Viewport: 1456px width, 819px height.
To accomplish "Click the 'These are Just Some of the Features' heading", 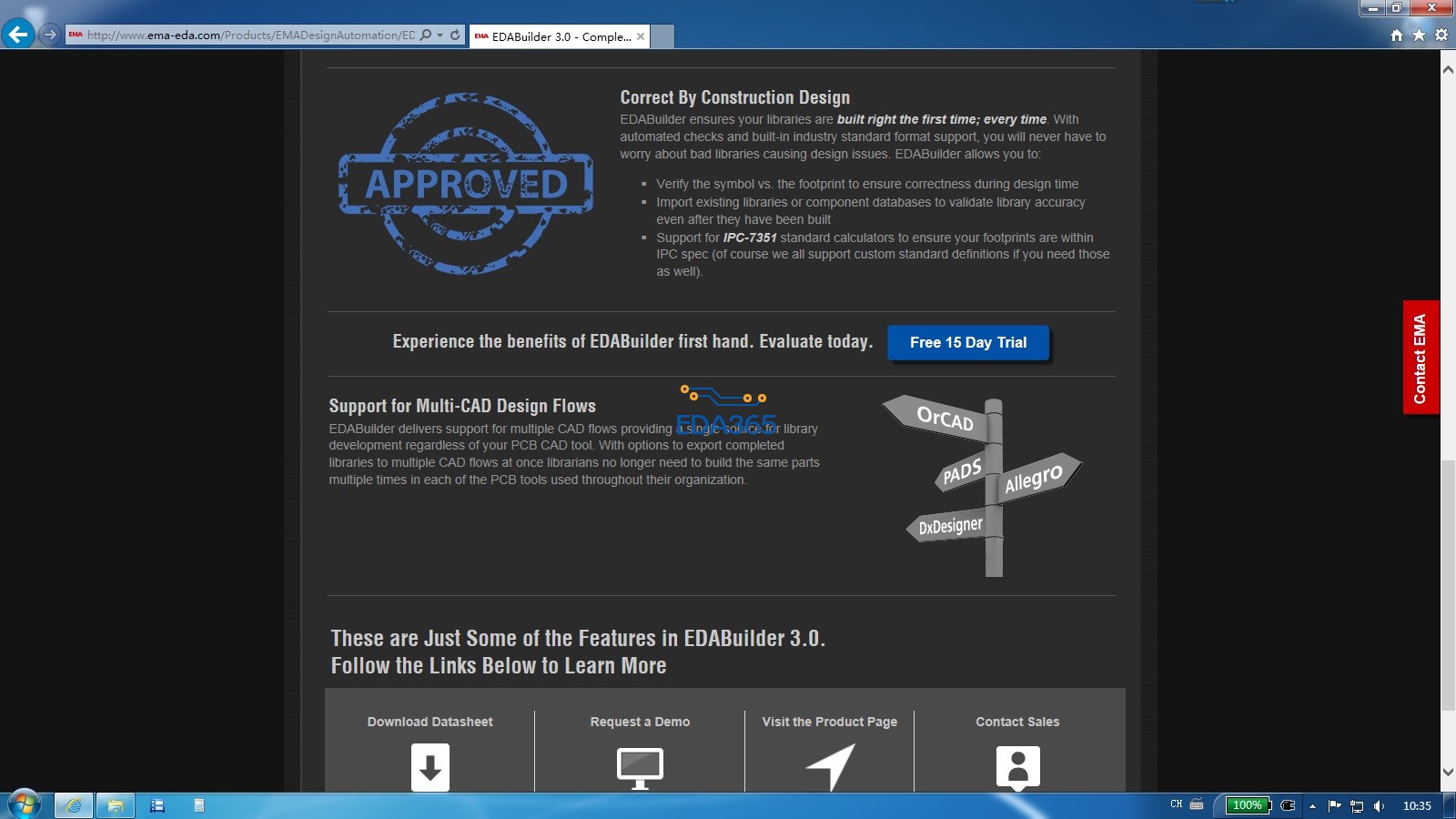I will (x=578, y=638).
